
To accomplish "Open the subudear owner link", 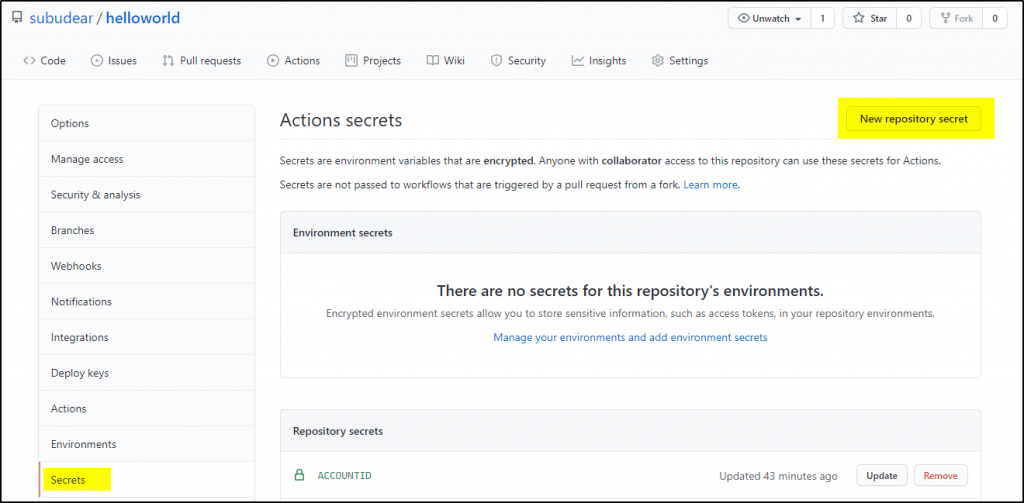I will click(x=63, y=18).
